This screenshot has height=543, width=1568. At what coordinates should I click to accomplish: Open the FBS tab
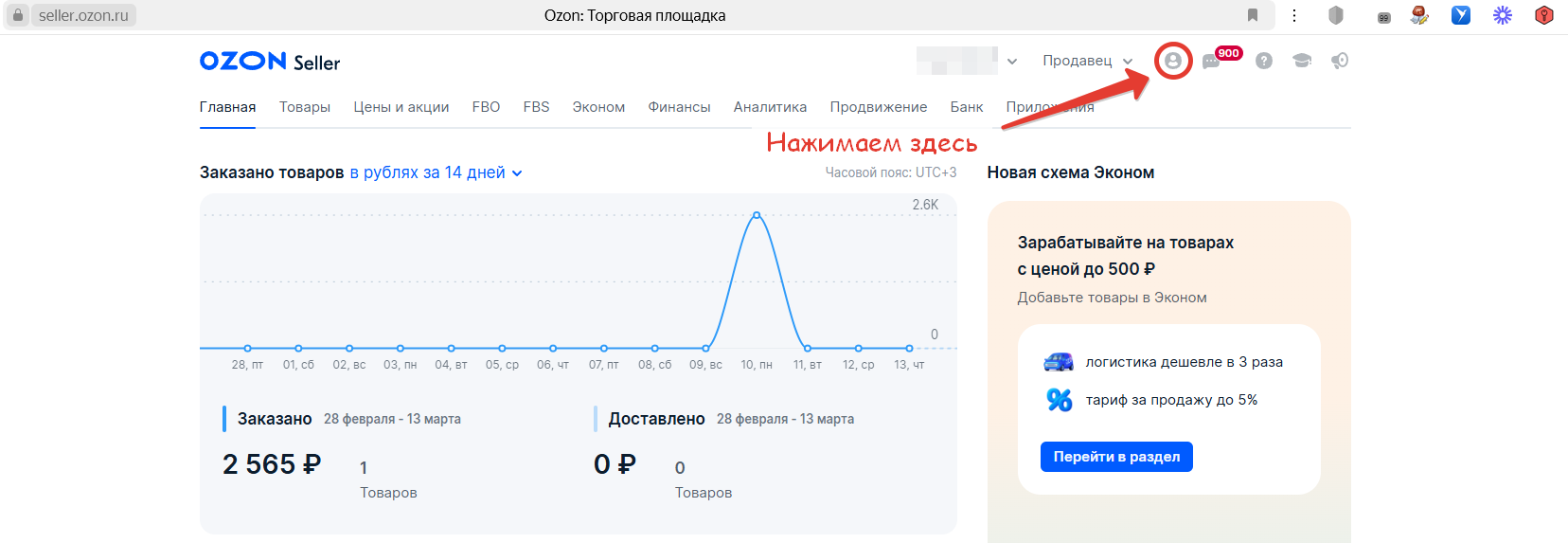click(x=537, y=107)
